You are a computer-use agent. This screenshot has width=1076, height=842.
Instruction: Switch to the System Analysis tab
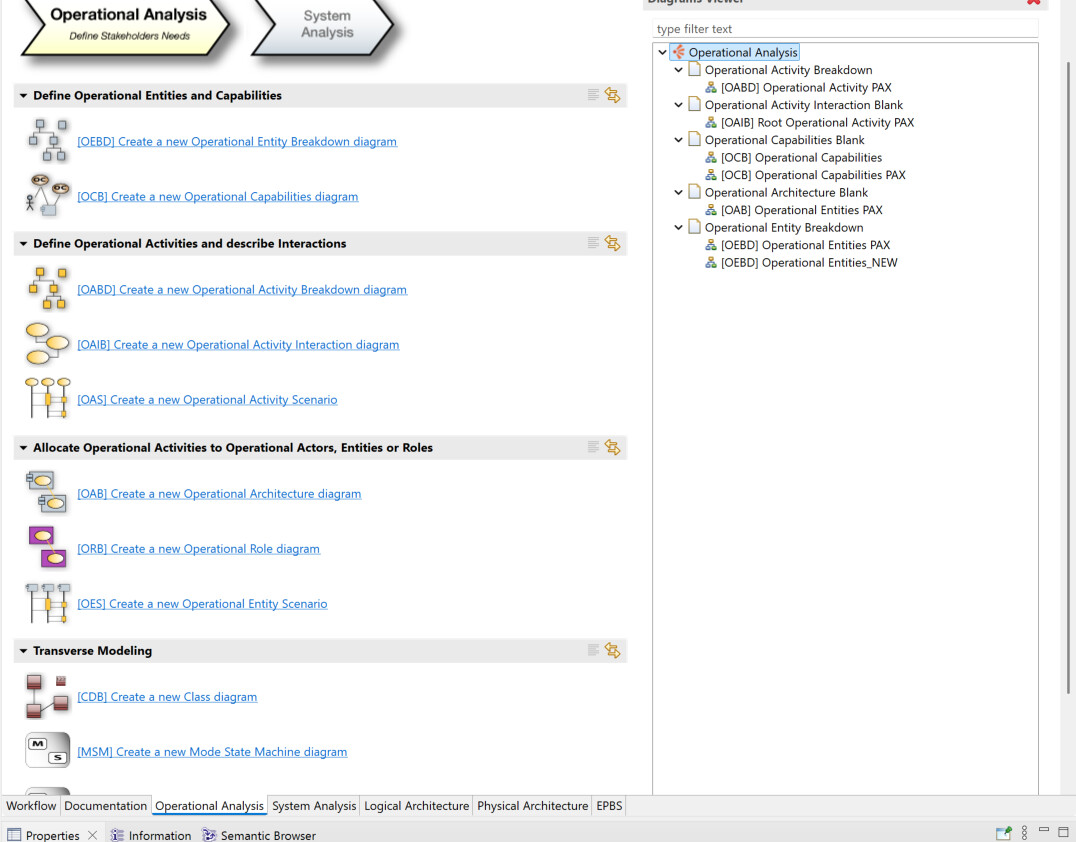coord(313,806)
